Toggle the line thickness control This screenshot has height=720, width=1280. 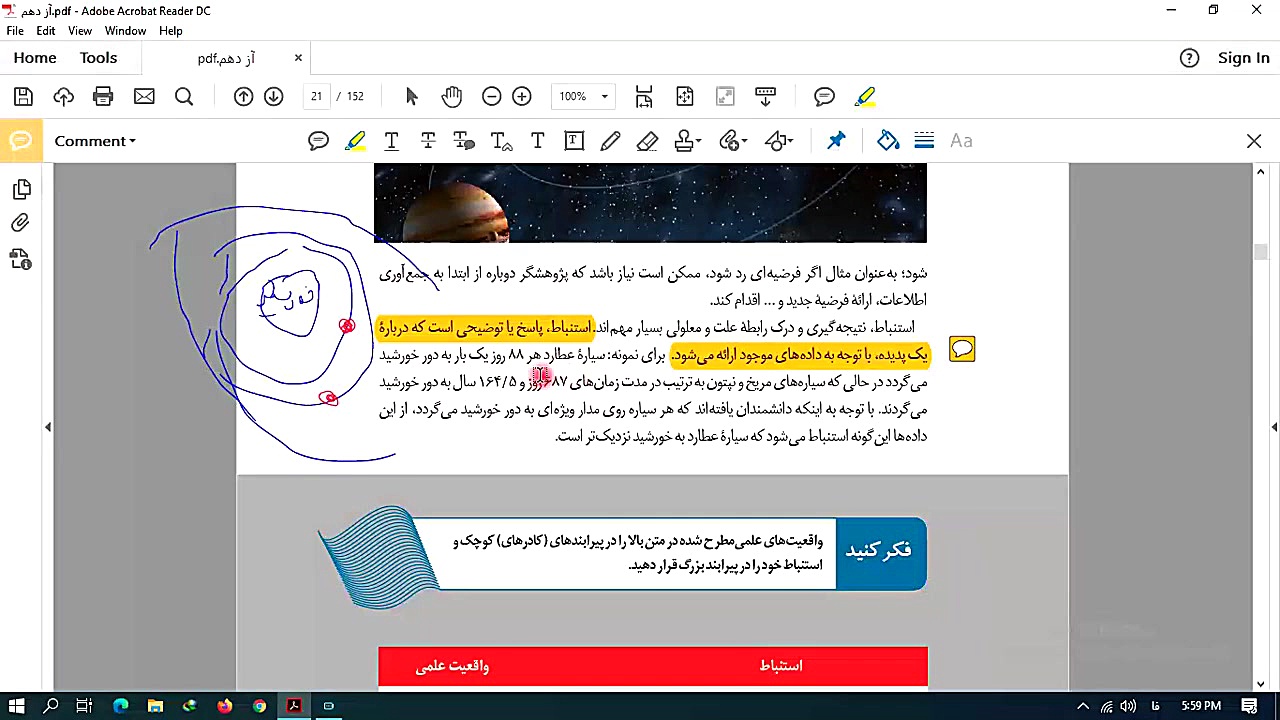923,140
